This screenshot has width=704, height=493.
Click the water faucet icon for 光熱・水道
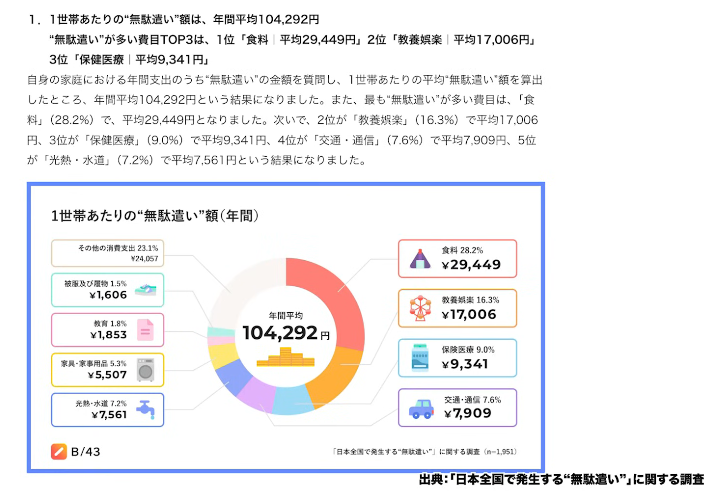(146, 408)
